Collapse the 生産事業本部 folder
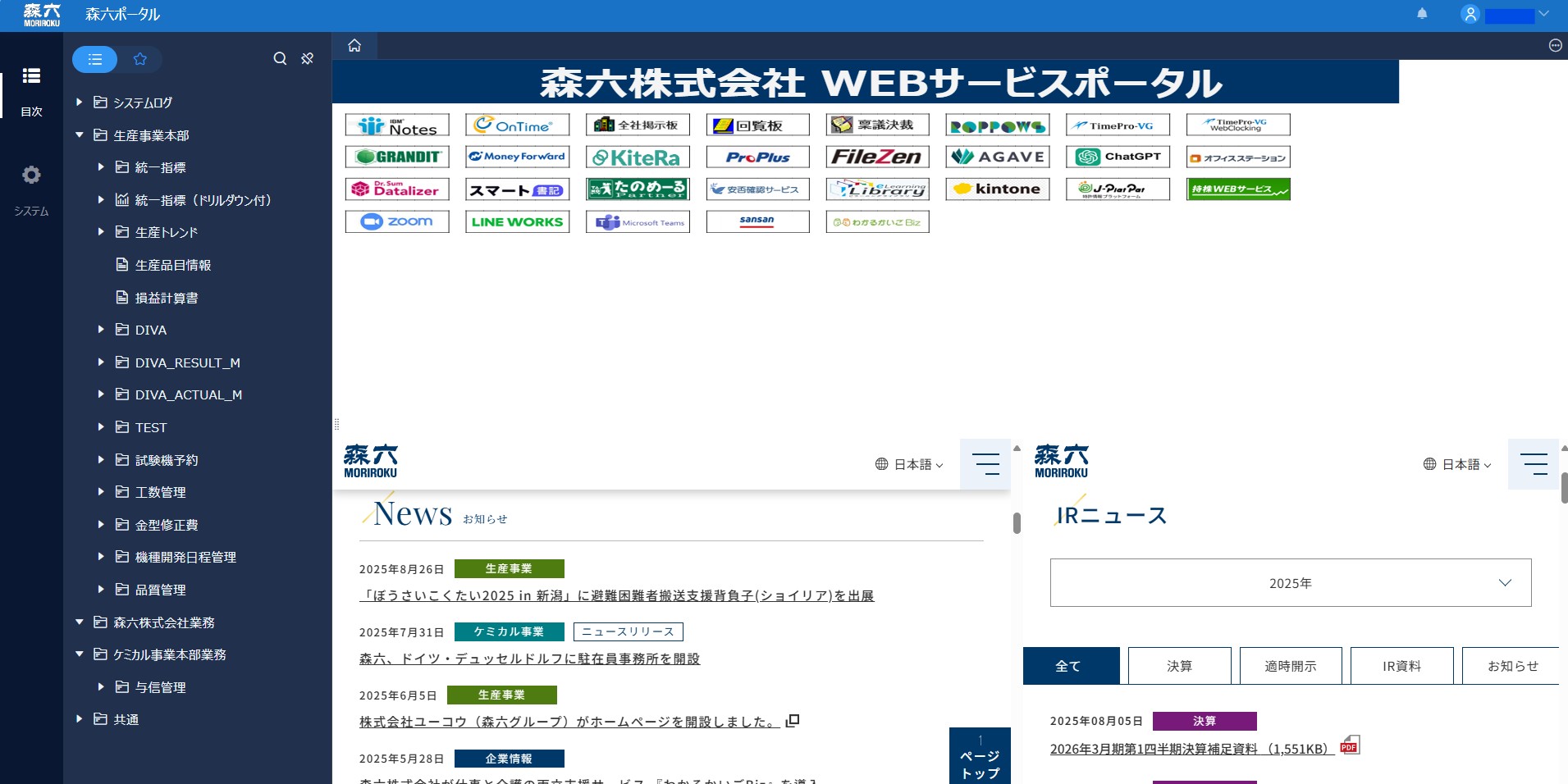Viewport: 1568px width, 784px height. (79, 135)
